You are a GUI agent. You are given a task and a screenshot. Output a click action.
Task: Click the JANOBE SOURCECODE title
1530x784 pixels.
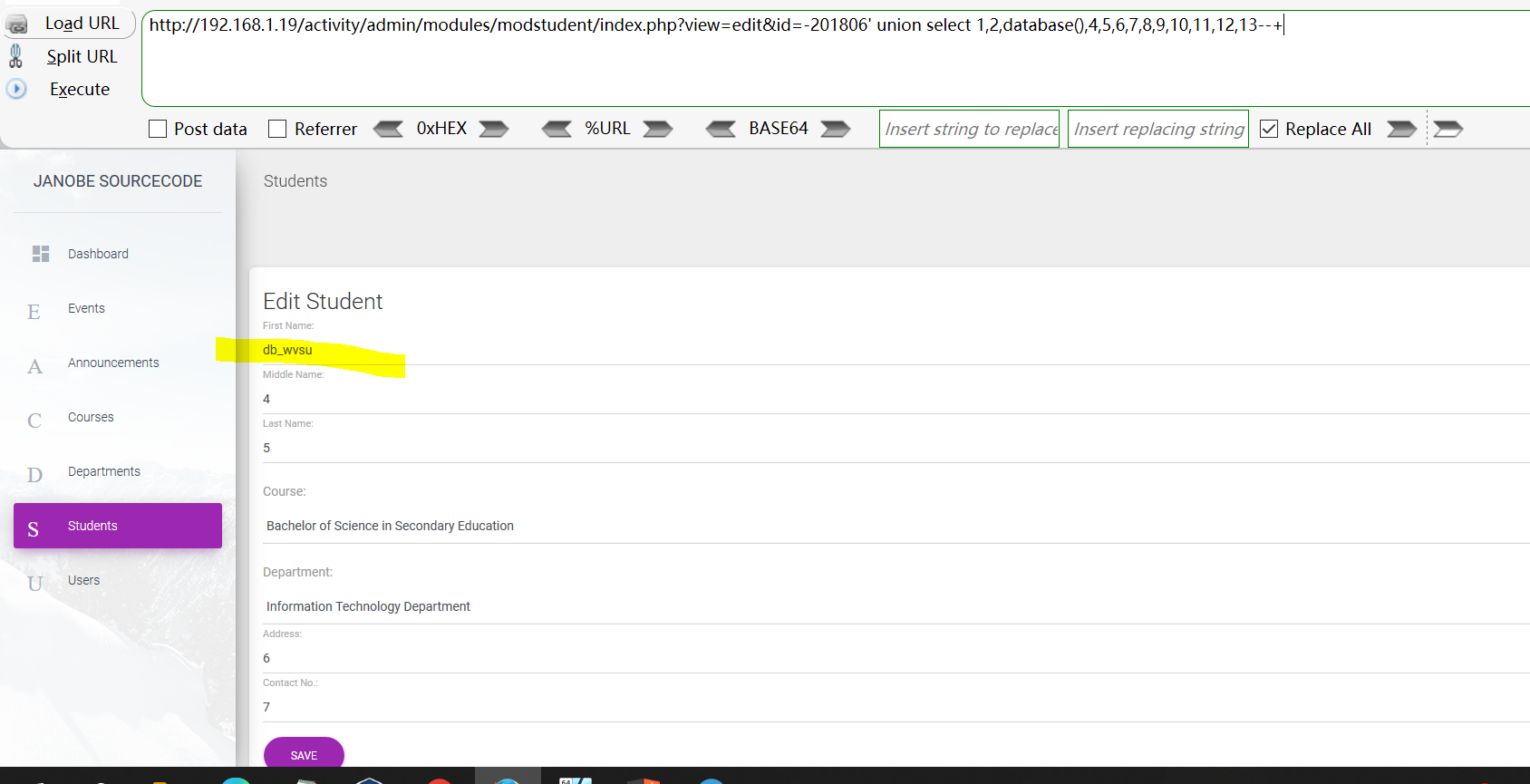[118, 181]
